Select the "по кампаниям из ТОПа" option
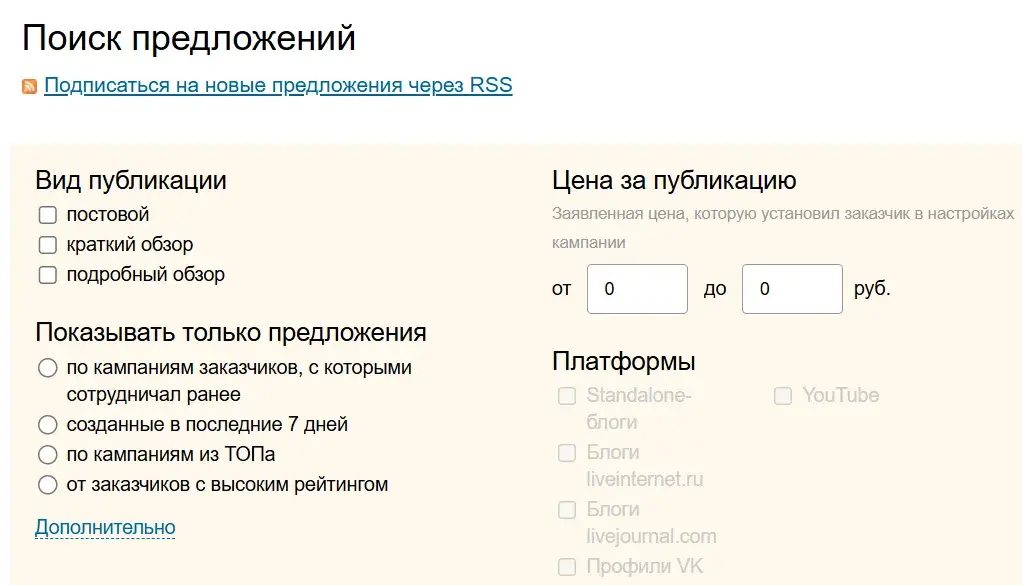This screenshot has height=585, width=1022. point(48,454)
